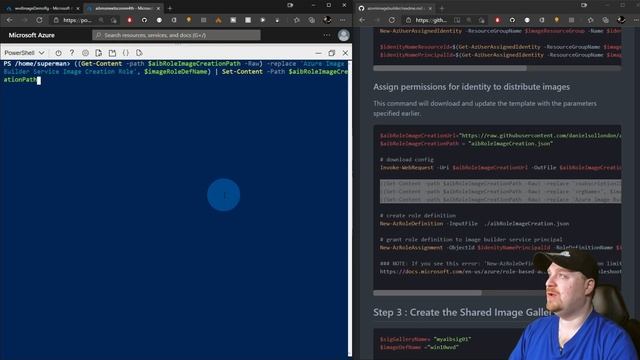The image size is (640, 360).
Task: Click the orange flame extension icon in left browser
Action: click(x=218, y=20)
